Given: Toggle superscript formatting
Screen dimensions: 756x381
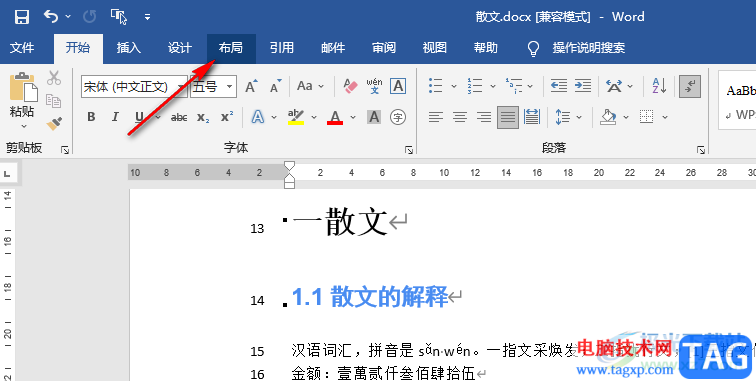Looking at the screenshot, I should tap(227, 117).
